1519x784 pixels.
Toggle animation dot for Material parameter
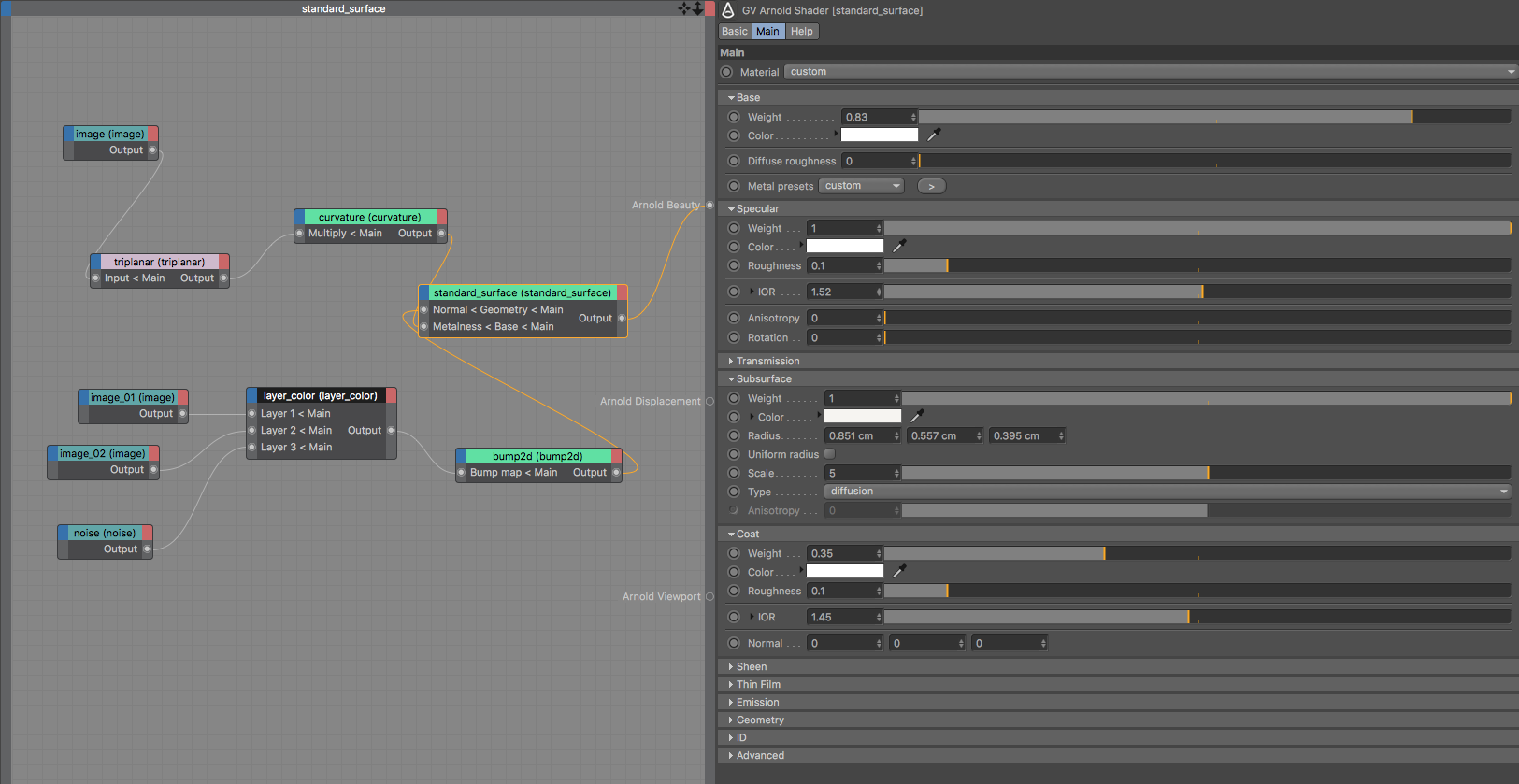pos(726,72)
